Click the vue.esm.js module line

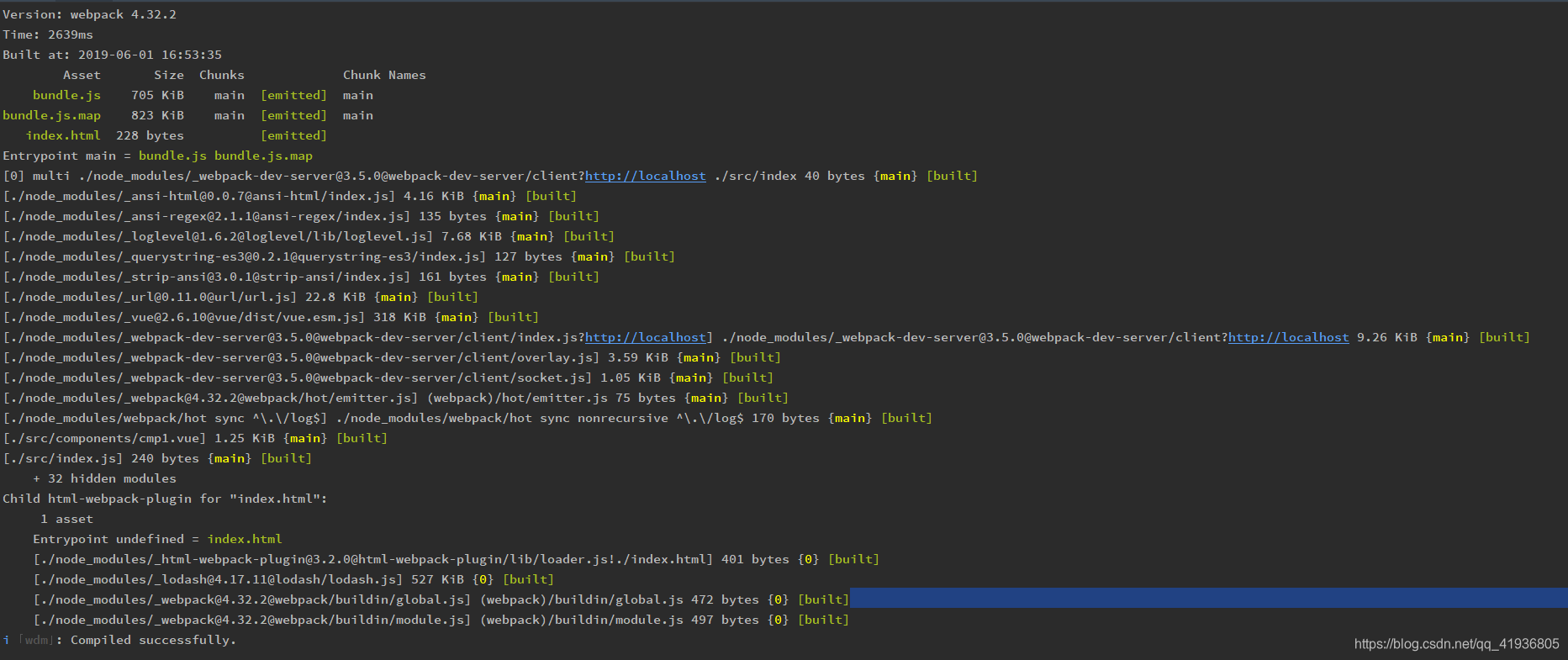(x=271, y=317)
